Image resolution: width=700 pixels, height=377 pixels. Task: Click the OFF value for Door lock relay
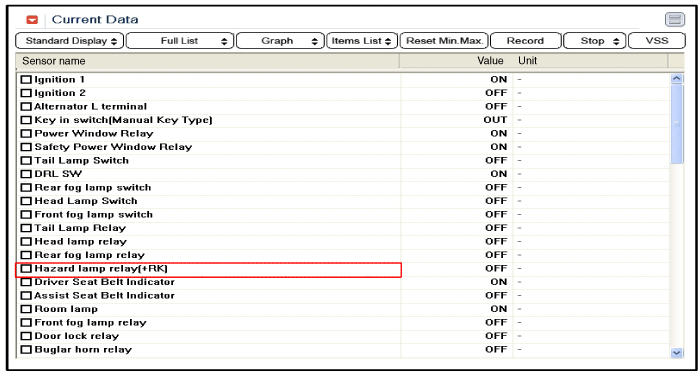(496, 336)
